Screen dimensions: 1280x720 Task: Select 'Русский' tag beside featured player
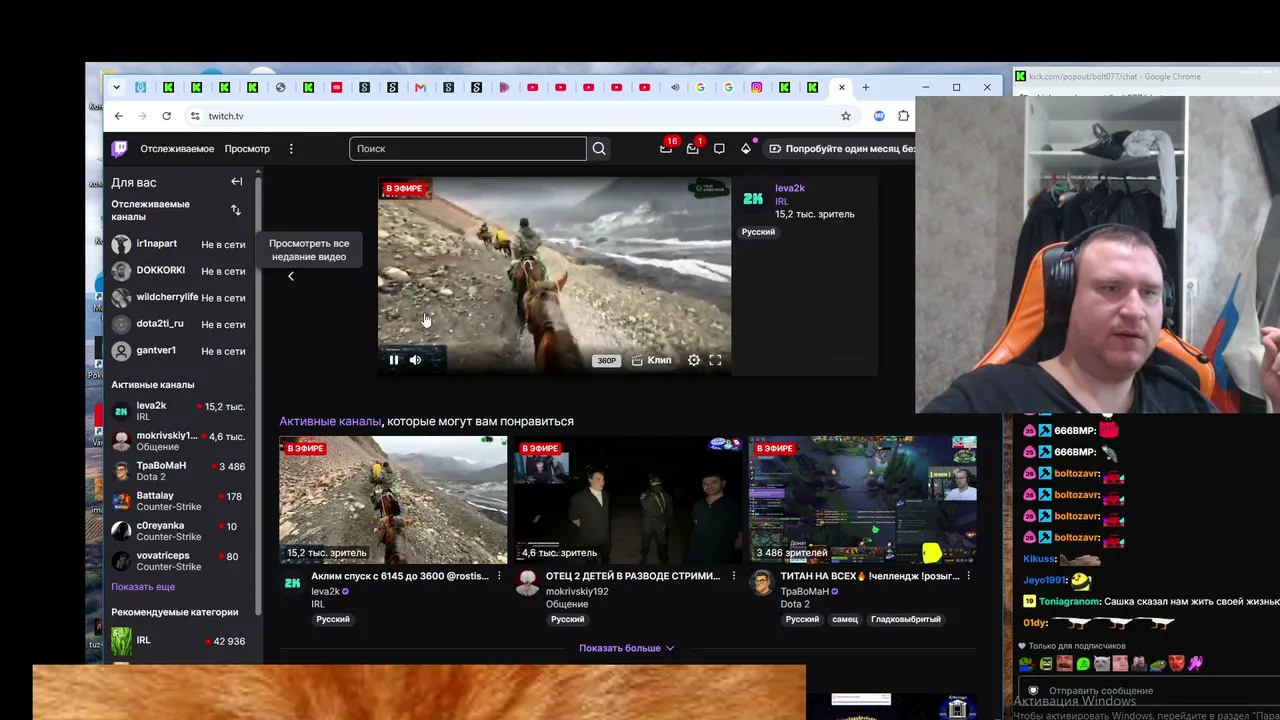758,232
